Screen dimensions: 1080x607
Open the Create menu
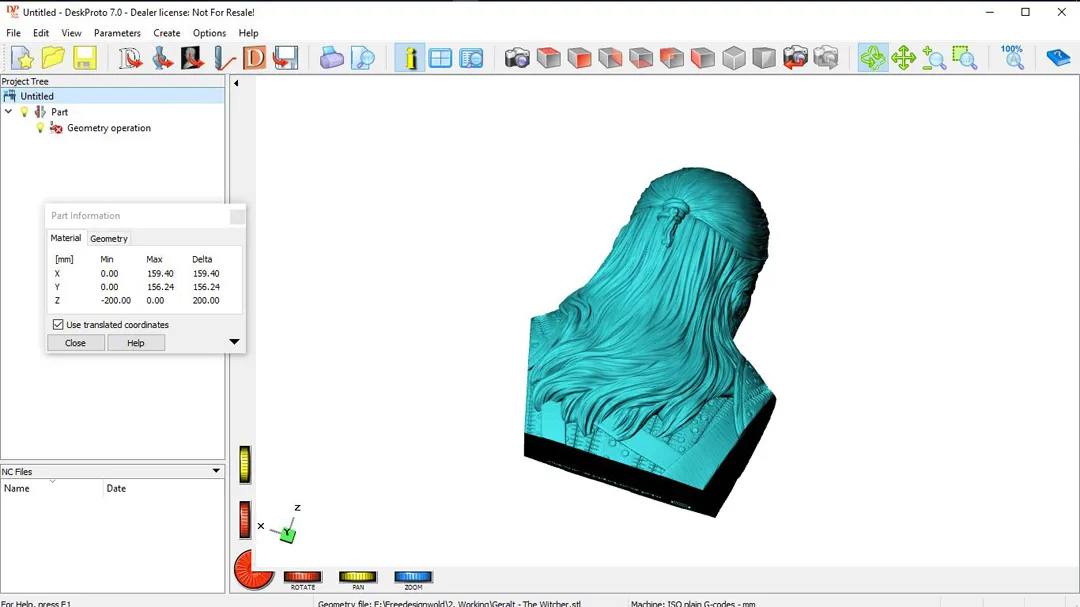[167, 33]
